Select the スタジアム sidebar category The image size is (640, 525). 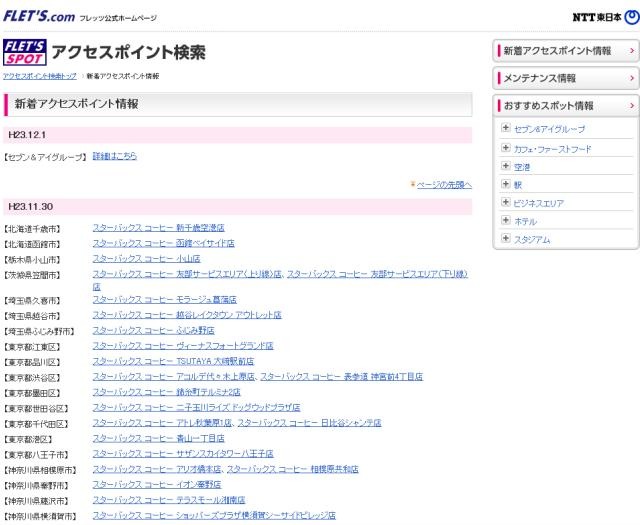click(532, 240)
